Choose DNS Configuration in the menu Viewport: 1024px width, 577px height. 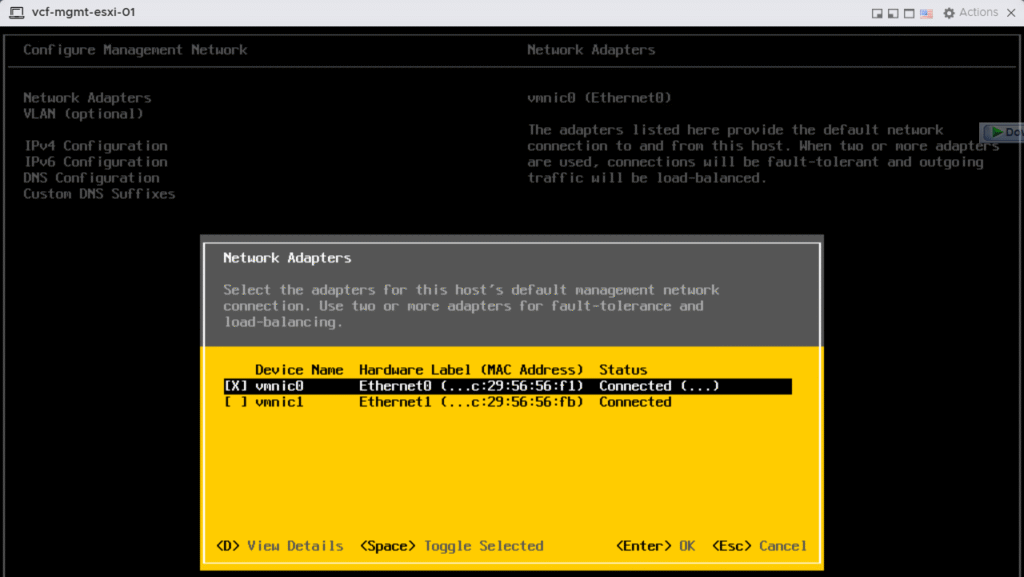(x=91, y=178)
